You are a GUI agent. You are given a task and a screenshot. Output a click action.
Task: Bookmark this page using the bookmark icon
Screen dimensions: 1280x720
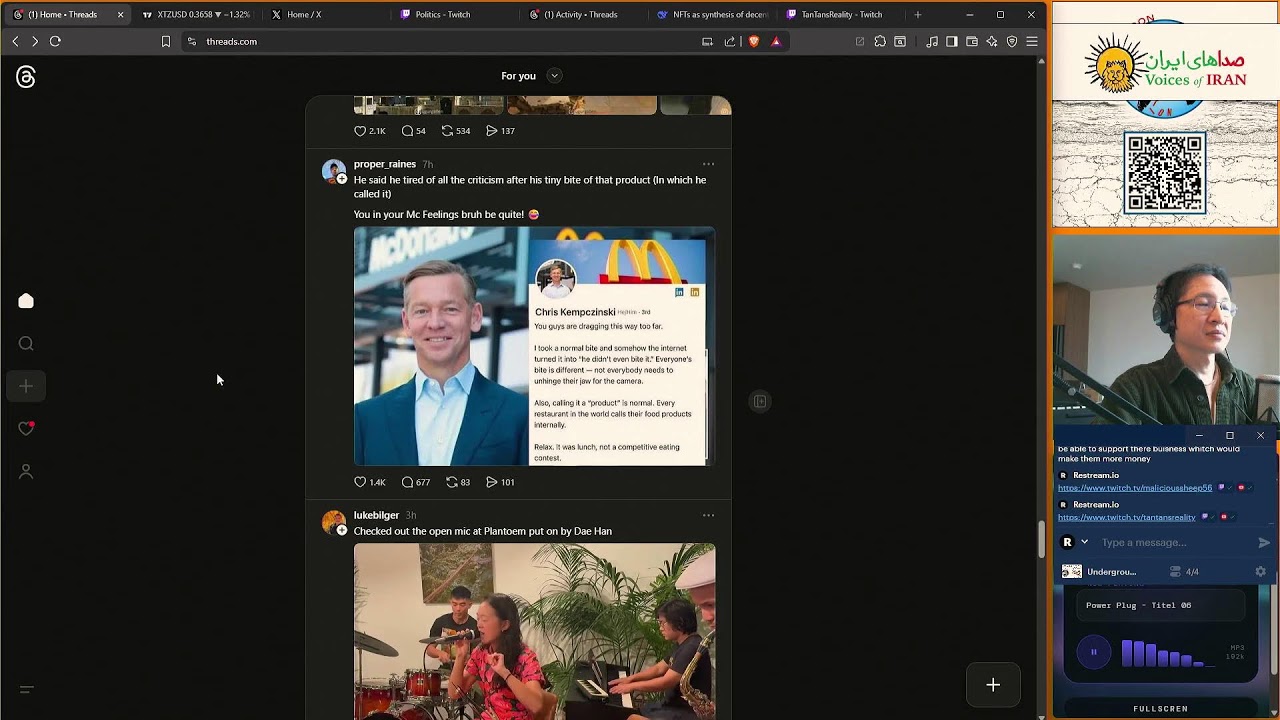[x=166, y=41]
